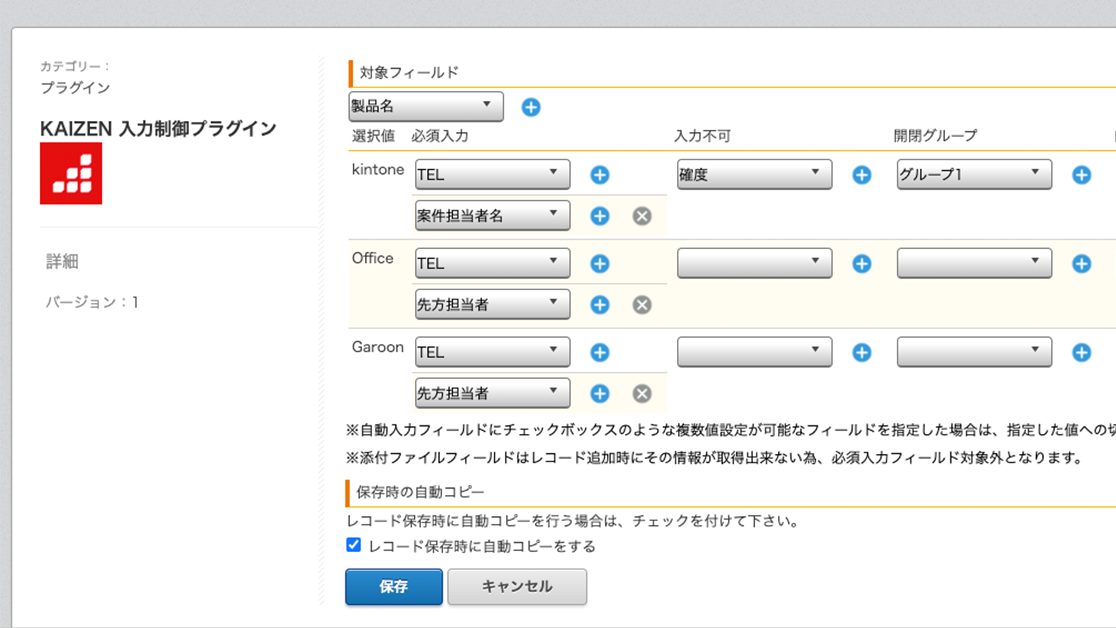Open Office TEL required-field dropdown
The width and height of the screenshot is (1116, 628).
(x=493, y=263)
